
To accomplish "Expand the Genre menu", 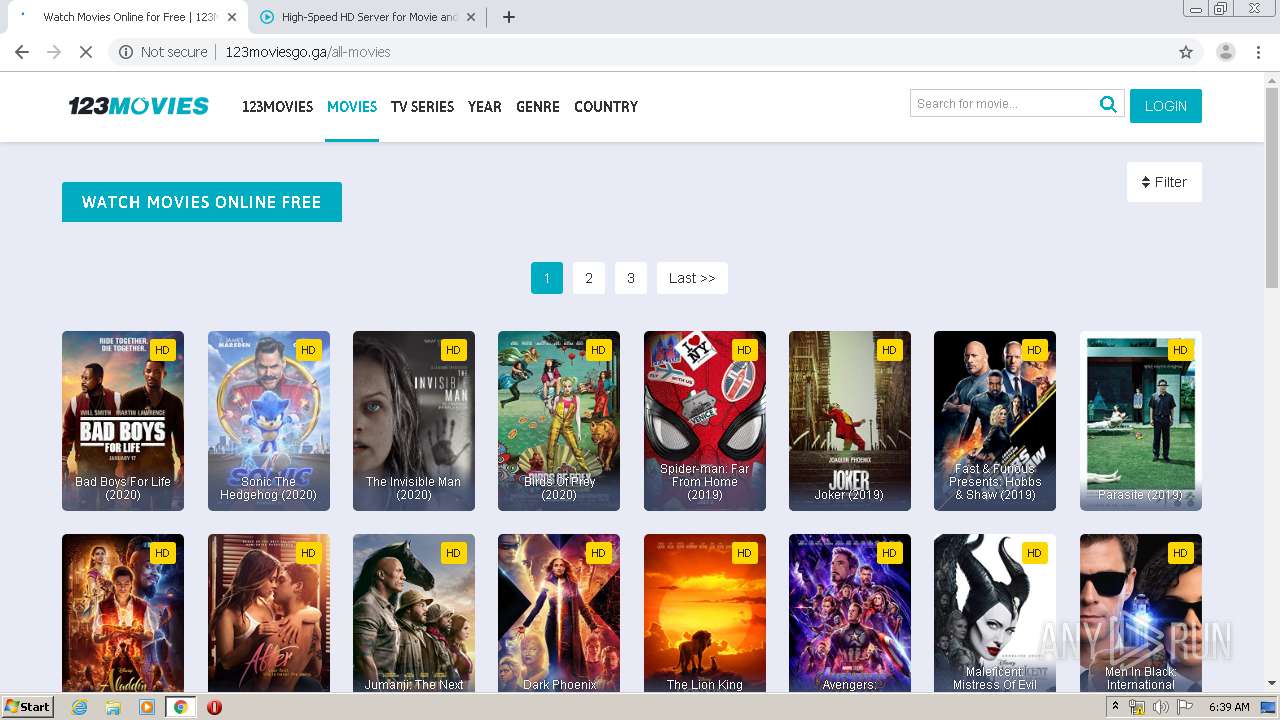I will tap(538, 107).
